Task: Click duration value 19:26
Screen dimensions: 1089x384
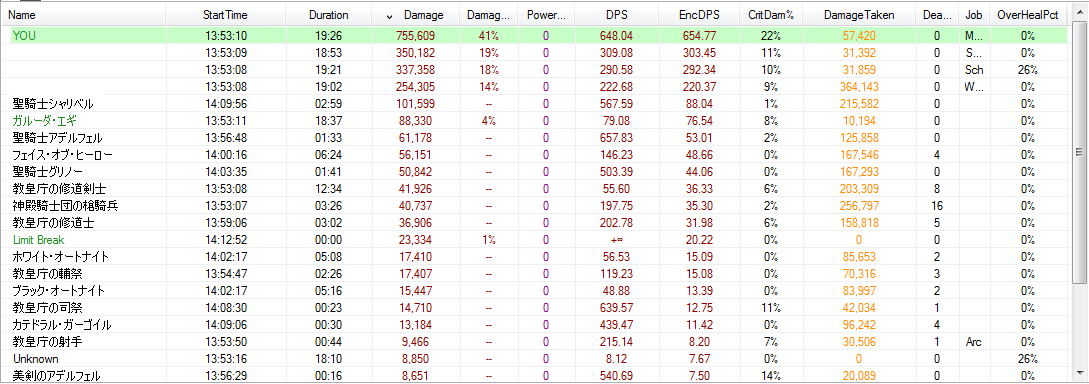Action: tap(329, 35)
